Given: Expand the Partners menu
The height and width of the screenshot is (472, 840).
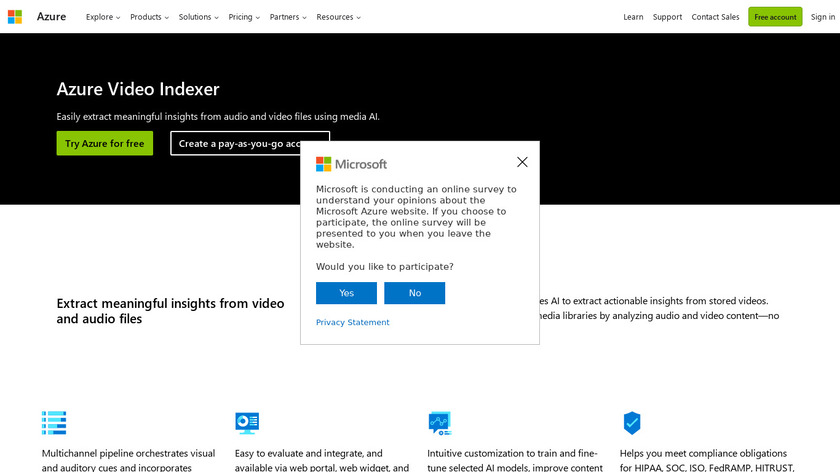Looking at the screenshot, I should pyautogui.click(x=288, y=17).
